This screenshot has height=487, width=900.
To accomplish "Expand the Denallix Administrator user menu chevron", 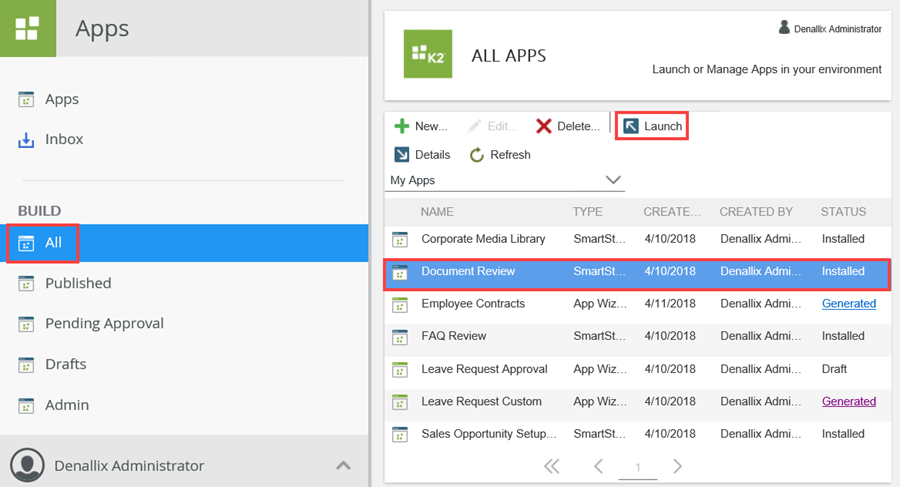I will click(x=343, y=465).
